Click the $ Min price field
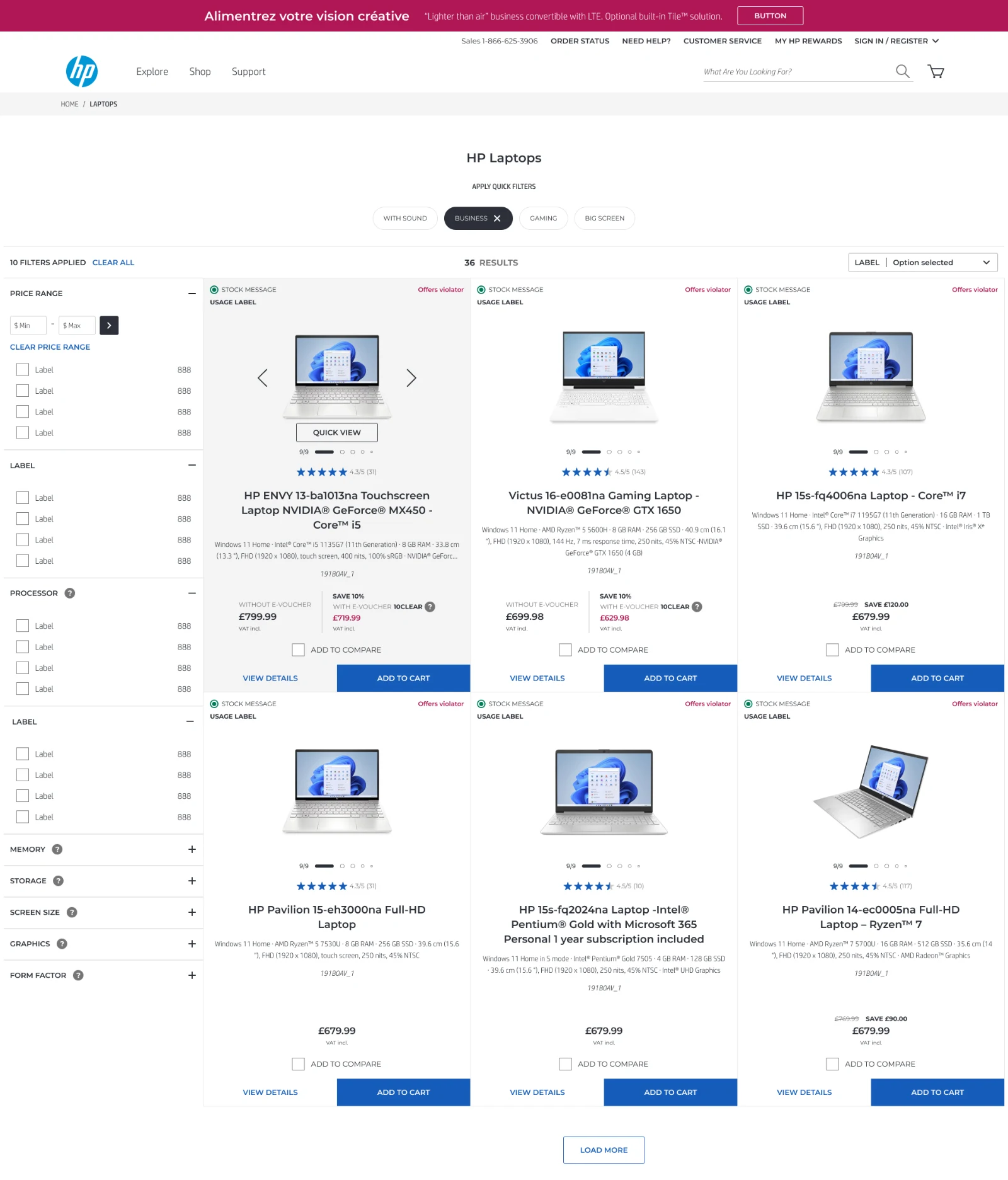 [x=28, y=326]
